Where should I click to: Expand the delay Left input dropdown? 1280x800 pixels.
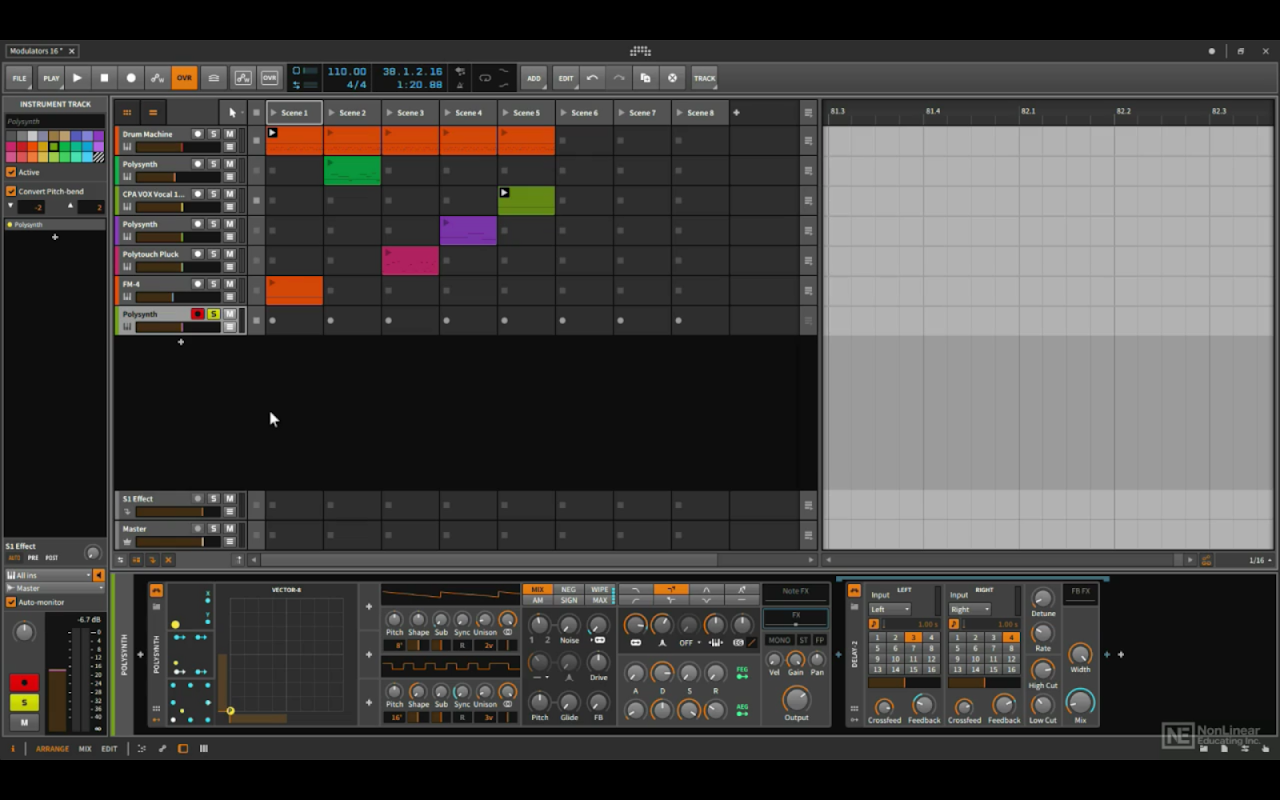tap(889, 609)
